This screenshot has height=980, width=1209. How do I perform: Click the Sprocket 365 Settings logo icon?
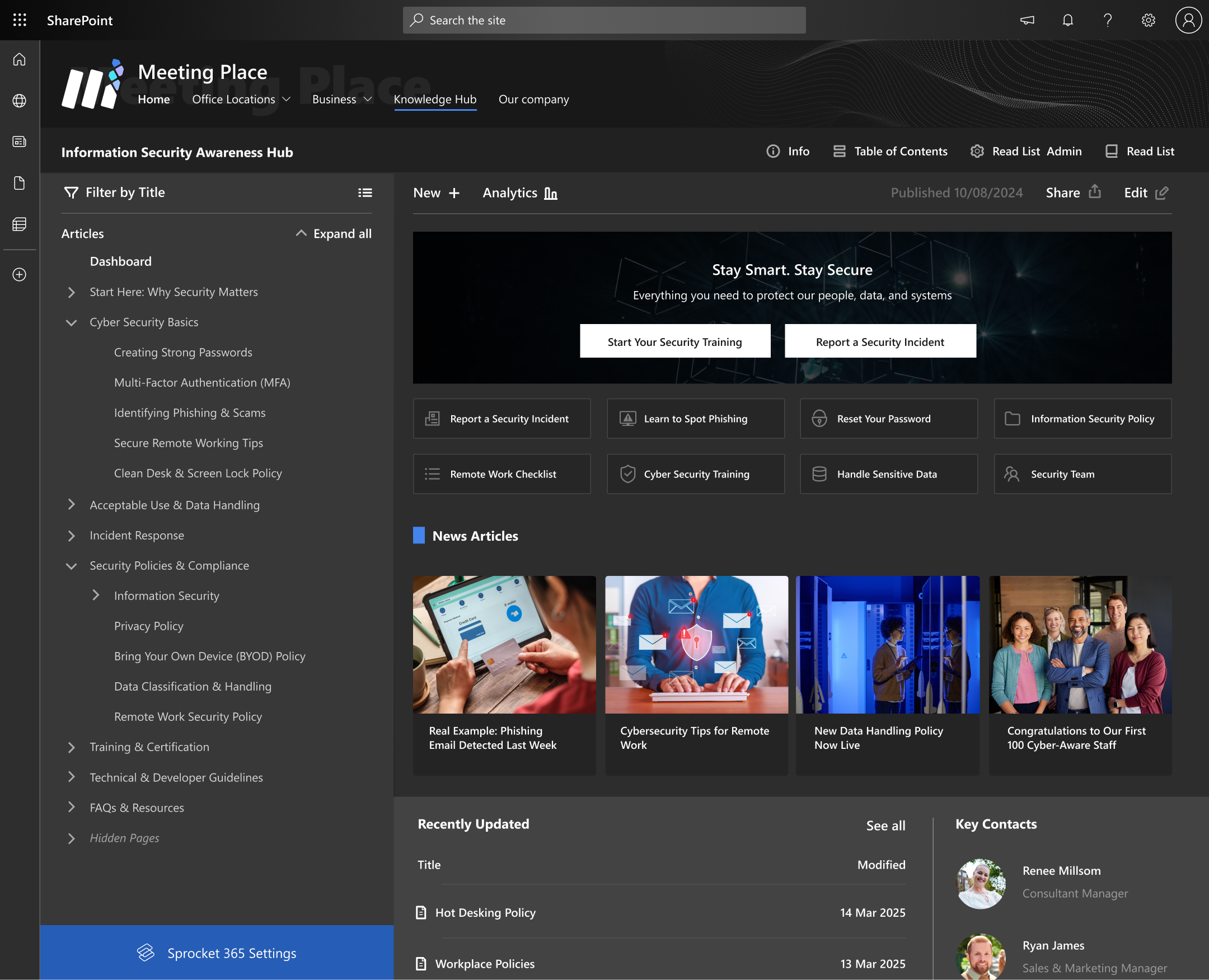tap(146, 953)
